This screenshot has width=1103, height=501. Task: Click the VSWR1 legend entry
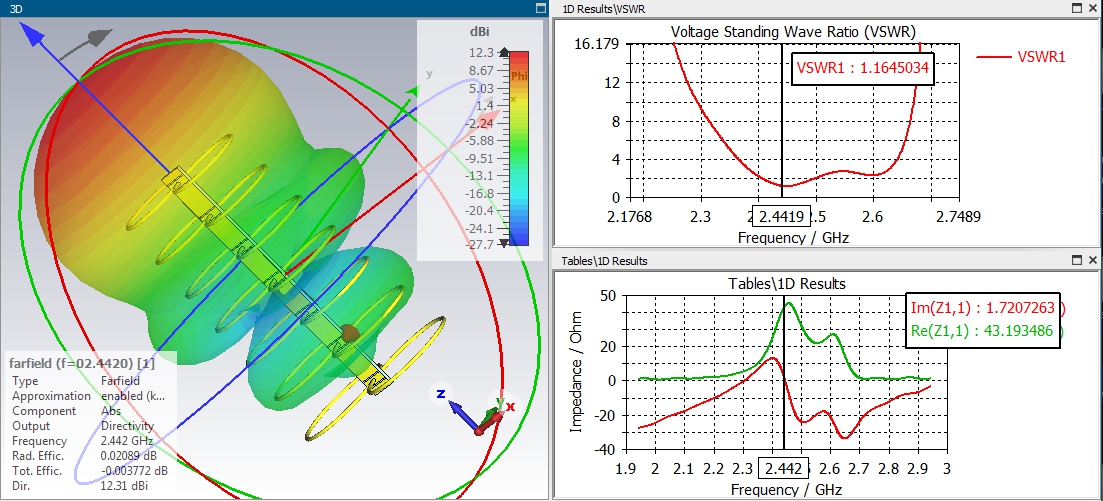1021,57
